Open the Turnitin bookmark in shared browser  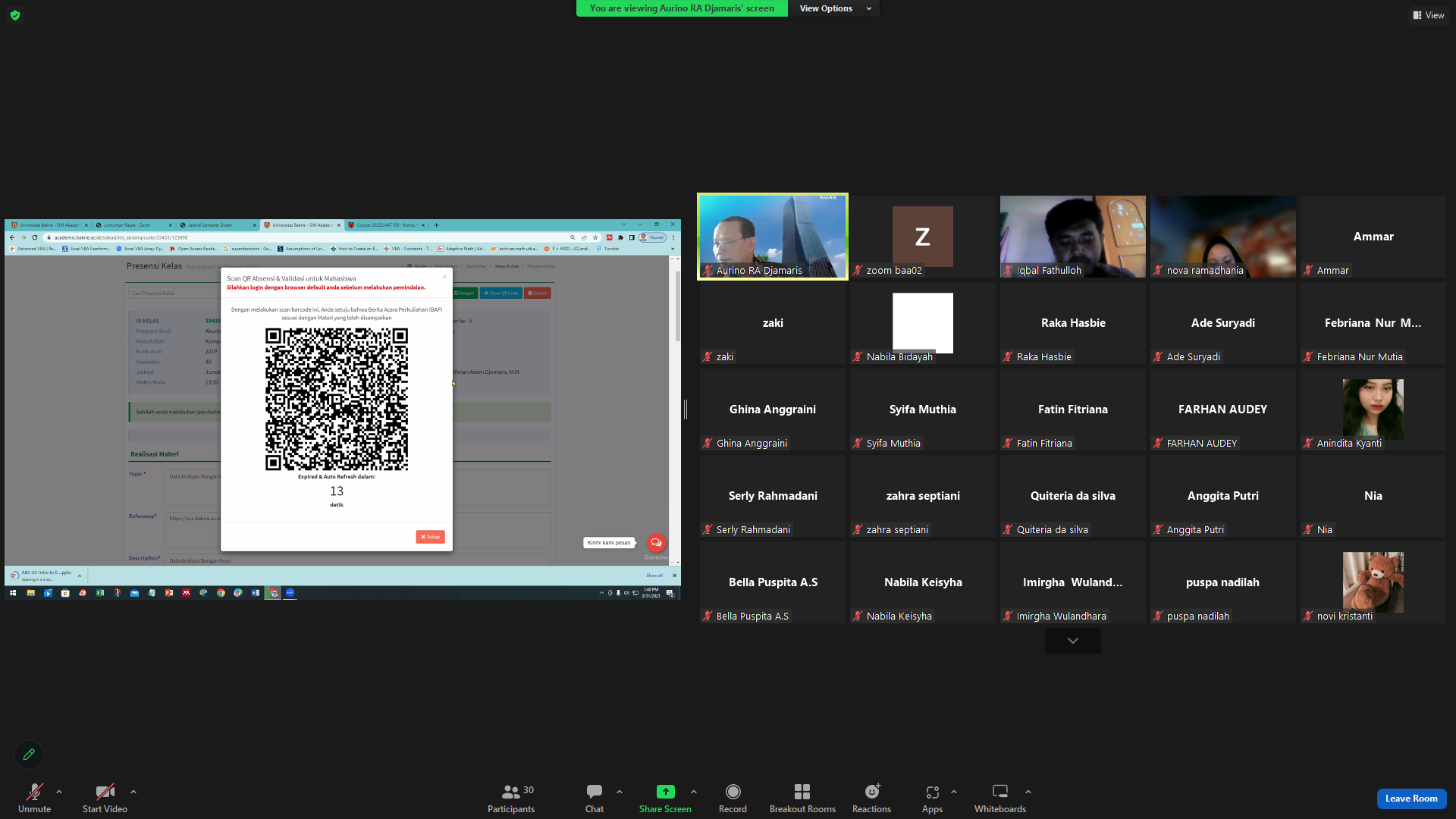point(608,249)
